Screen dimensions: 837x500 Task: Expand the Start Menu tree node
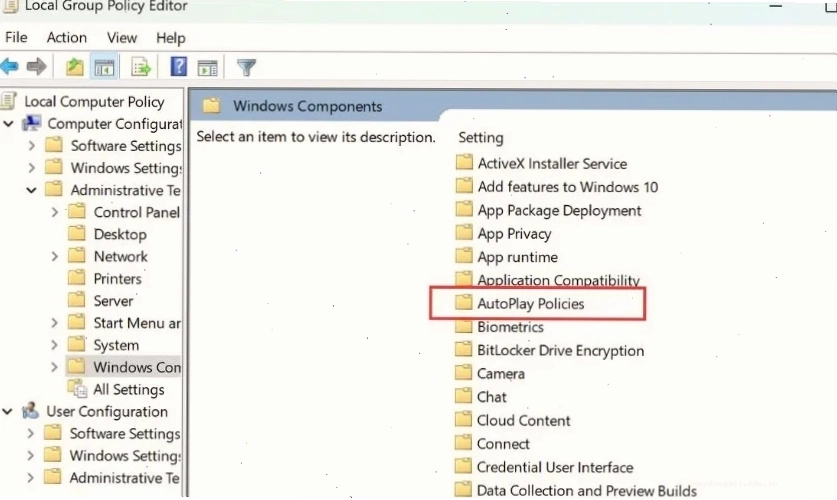54,323
